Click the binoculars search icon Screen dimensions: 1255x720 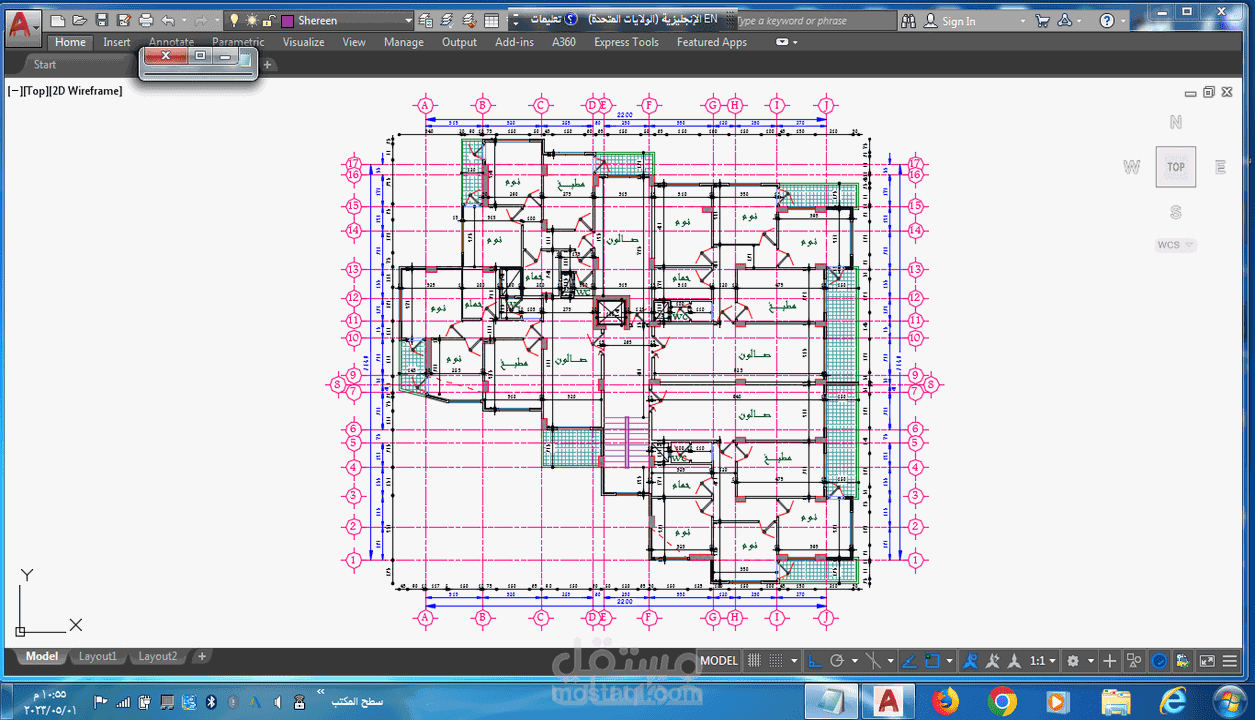908,21
